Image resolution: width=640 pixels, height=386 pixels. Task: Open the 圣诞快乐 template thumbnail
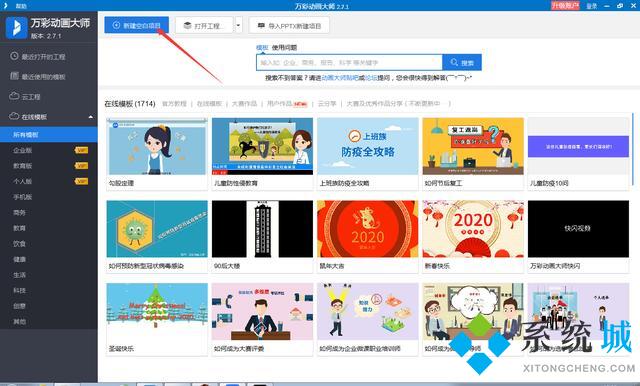click(157, 312)
